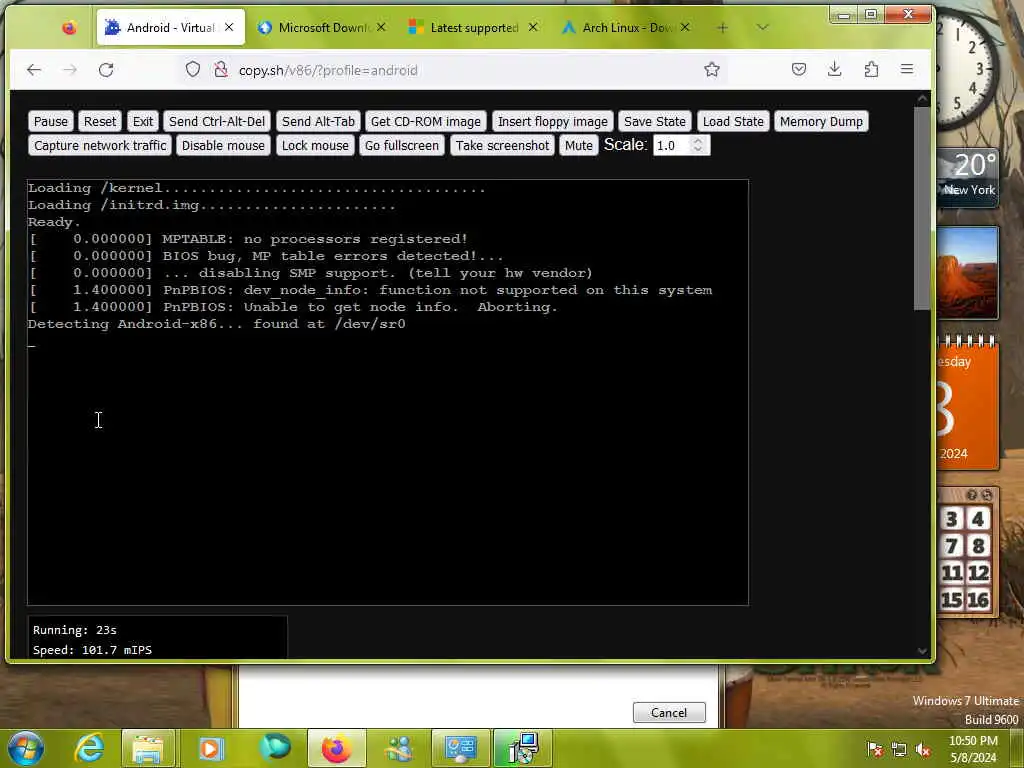Click Take screenshot of the emulator

click(x=502, y=146)
